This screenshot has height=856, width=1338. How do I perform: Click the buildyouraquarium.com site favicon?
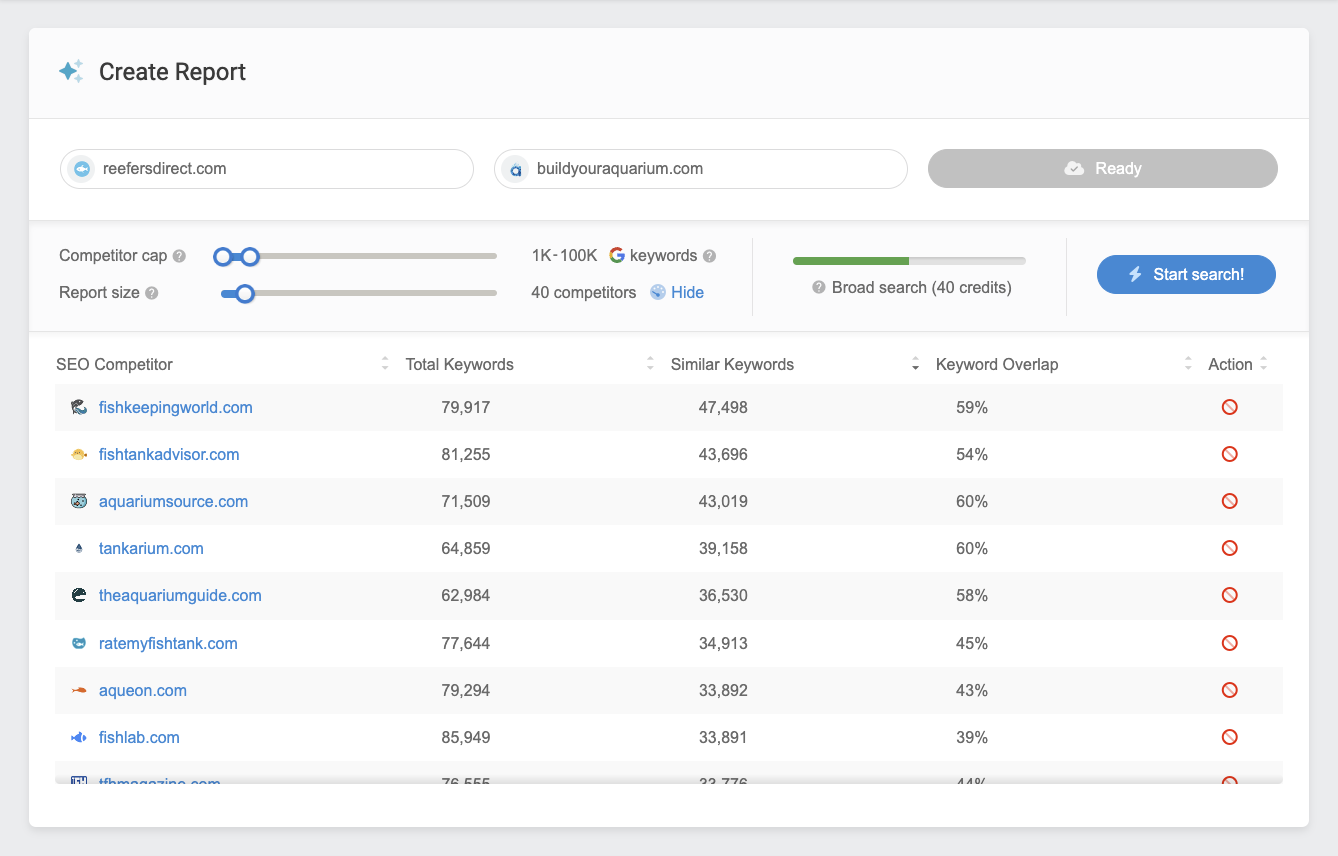(x=515, y=169)
